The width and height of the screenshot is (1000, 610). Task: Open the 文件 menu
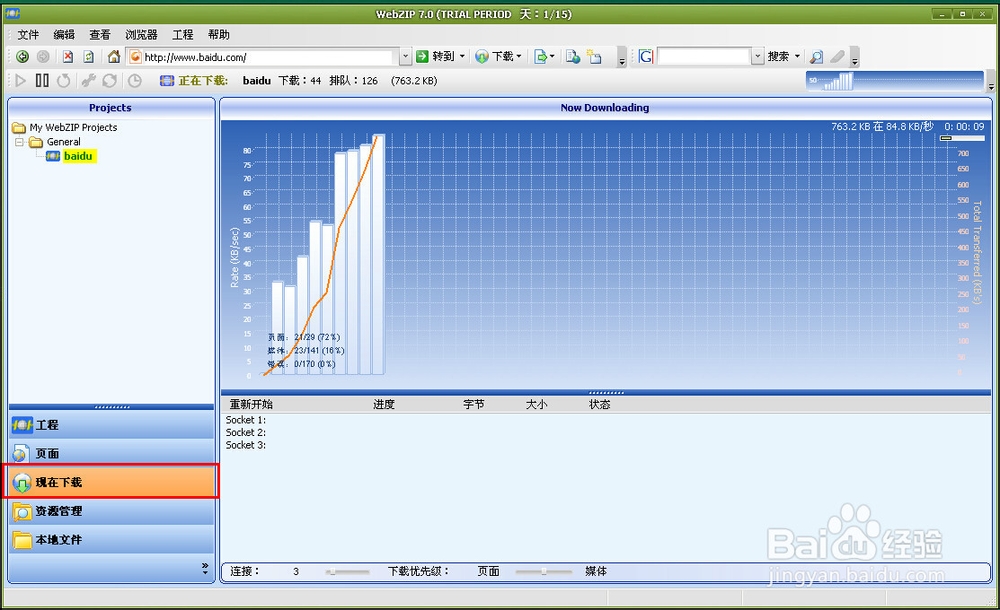[28, 34]
